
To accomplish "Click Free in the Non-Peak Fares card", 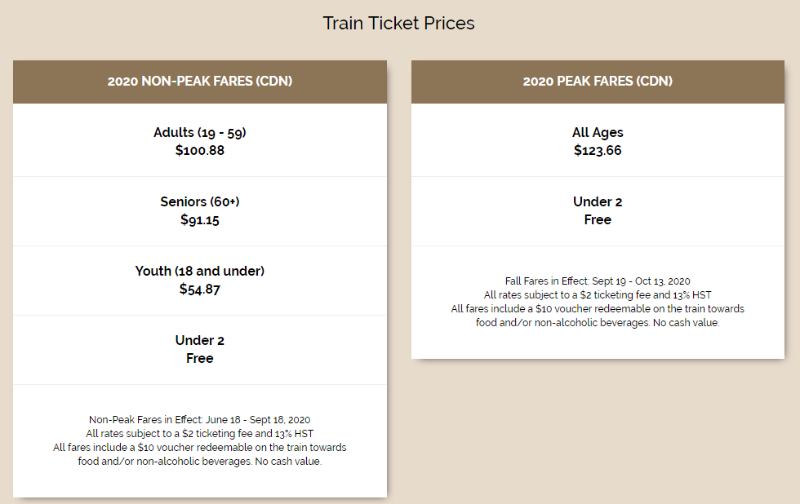I will coord(200,358).
